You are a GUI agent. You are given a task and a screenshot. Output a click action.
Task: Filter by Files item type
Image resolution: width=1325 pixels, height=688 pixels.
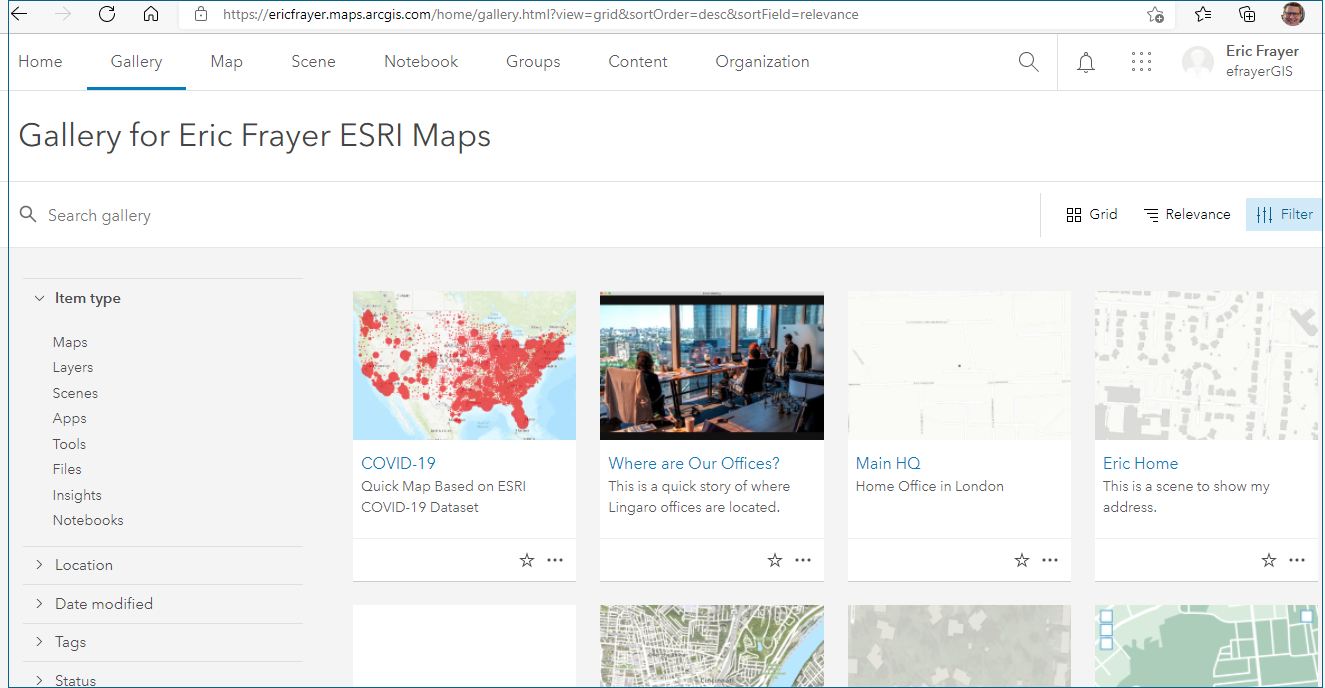pos(67,469)
